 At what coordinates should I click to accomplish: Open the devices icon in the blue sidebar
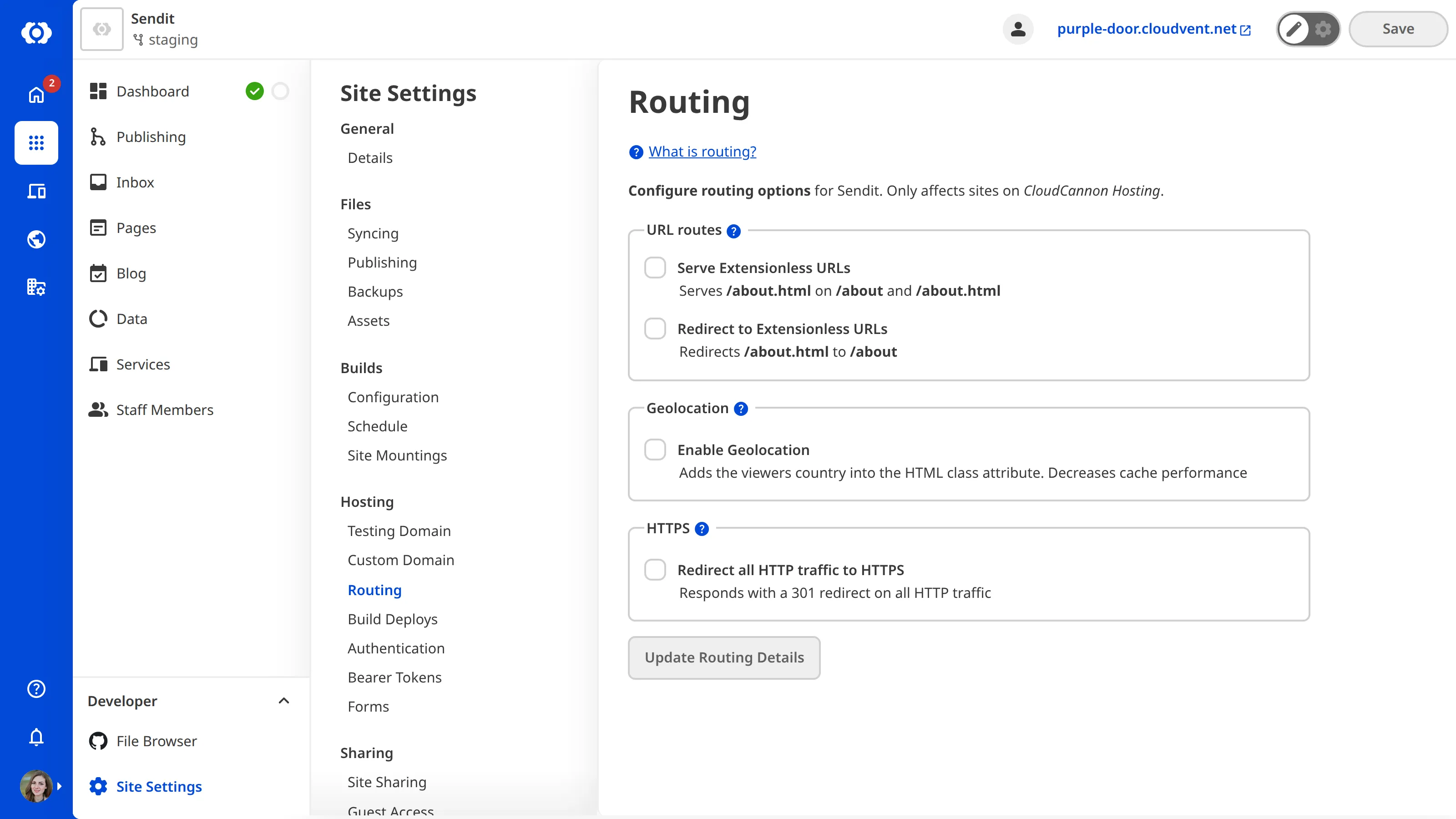coord(36,191)
